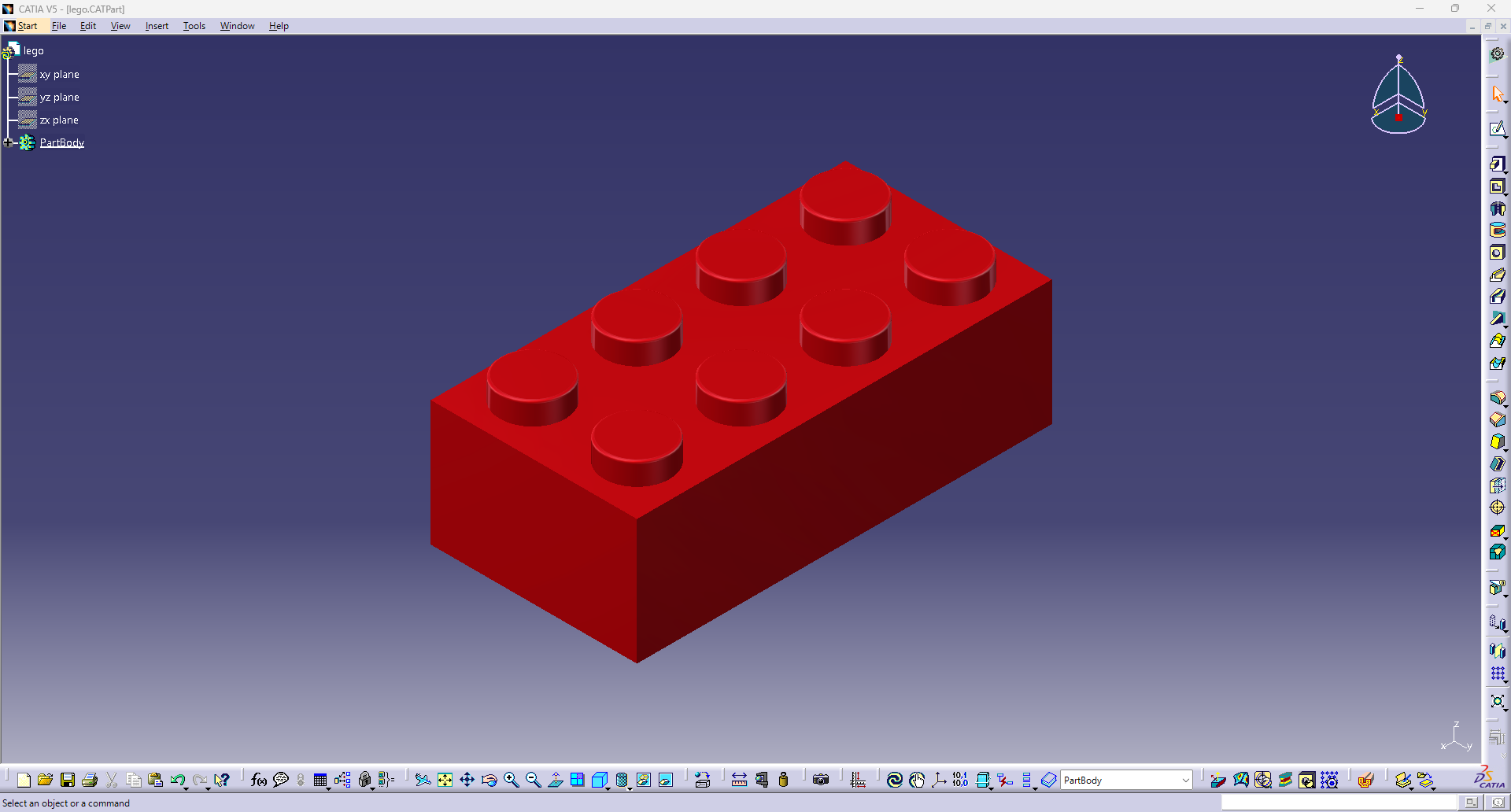Create a new document with New icon
Screen dimensions: 1511x812
point(24,780)
